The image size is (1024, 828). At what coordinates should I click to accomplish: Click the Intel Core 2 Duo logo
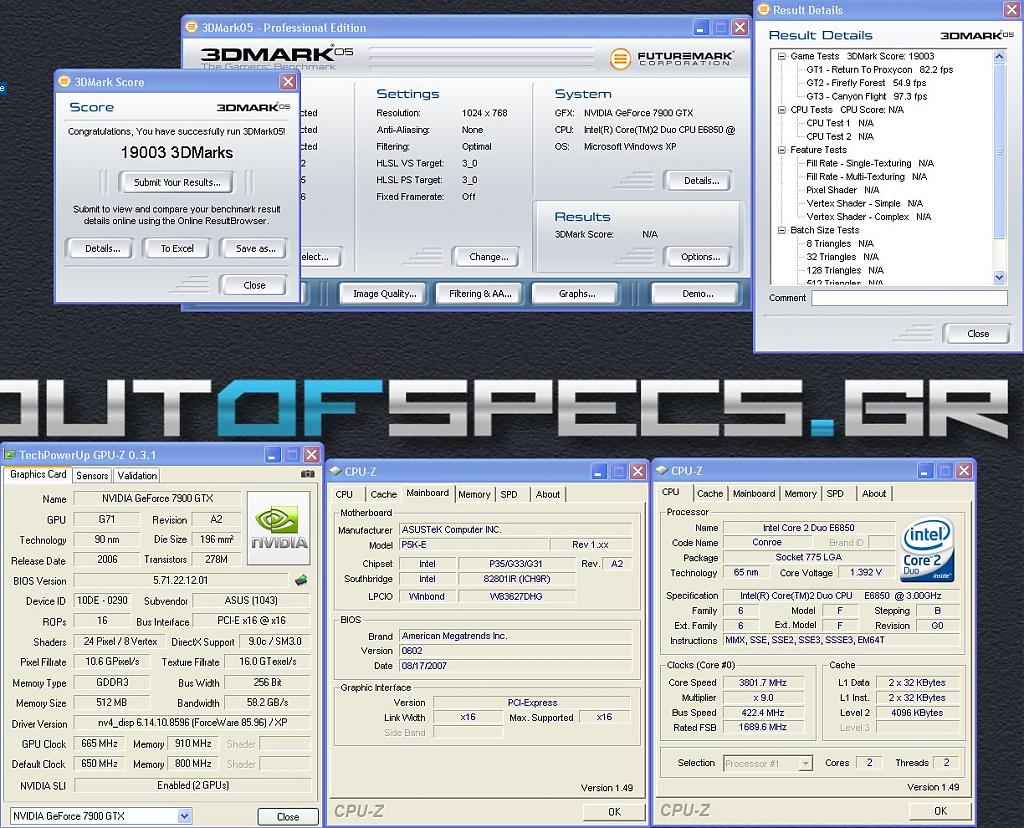(927, 550)
